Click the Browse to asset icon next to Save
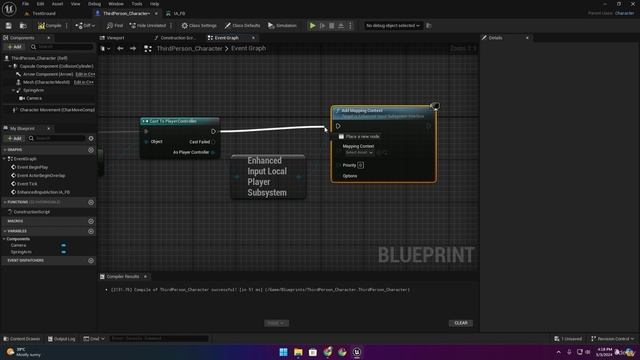Image resolution: width=640 pixels, height=360 pixels. tap(23, 26)
